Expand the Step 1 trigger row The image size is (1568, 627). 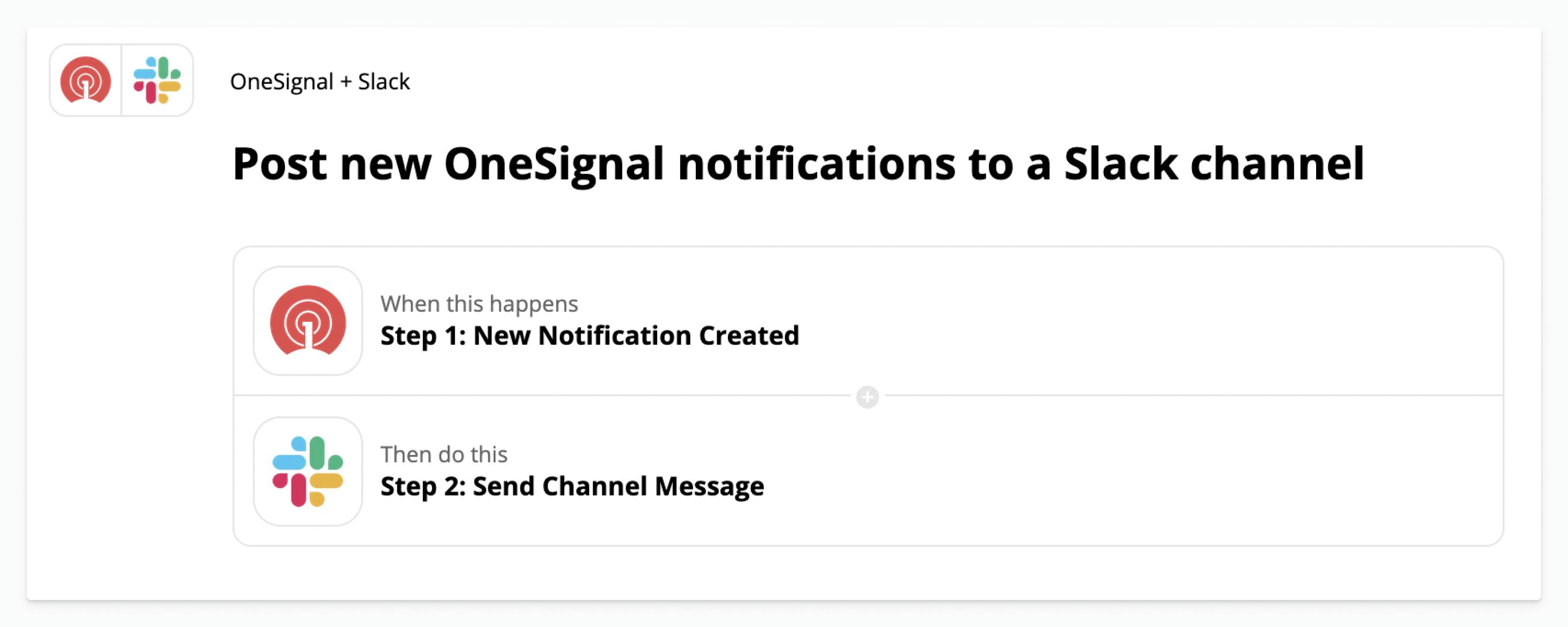[868, 321]
